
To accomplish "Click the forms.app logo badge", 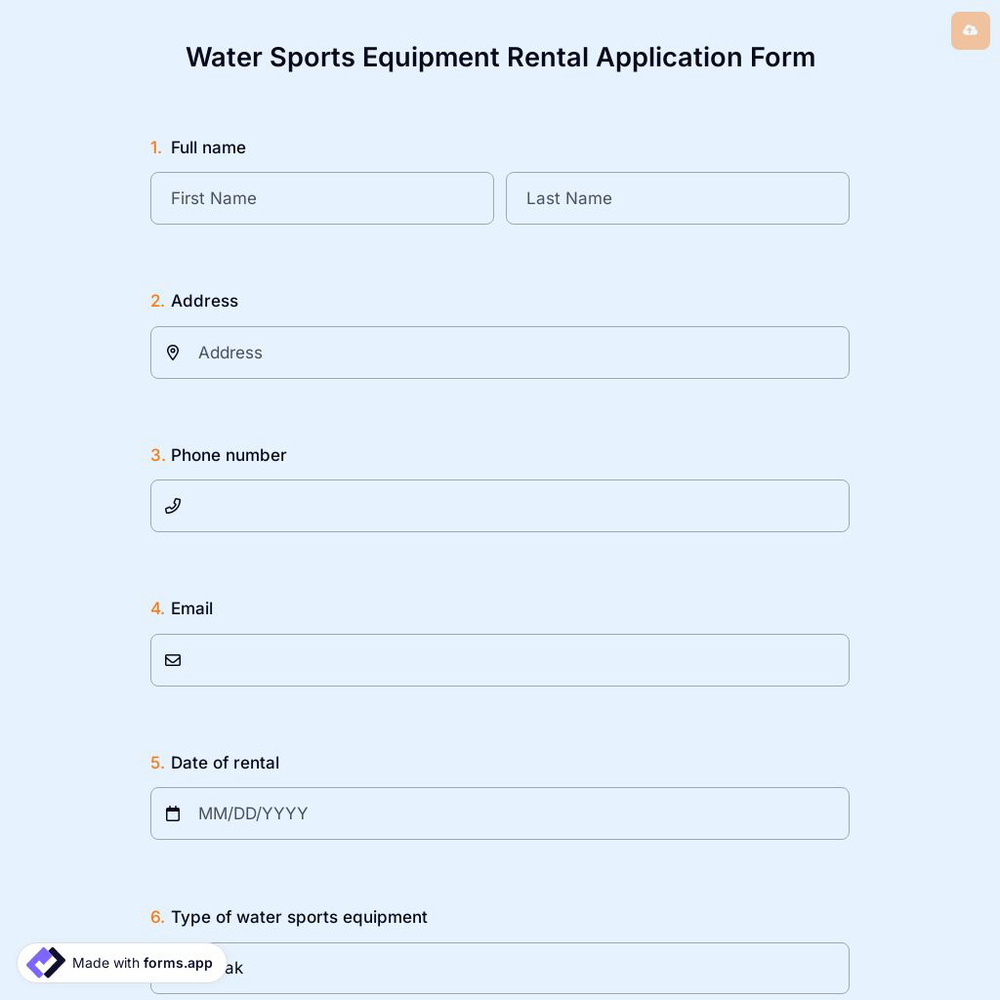I will [44, 961].
